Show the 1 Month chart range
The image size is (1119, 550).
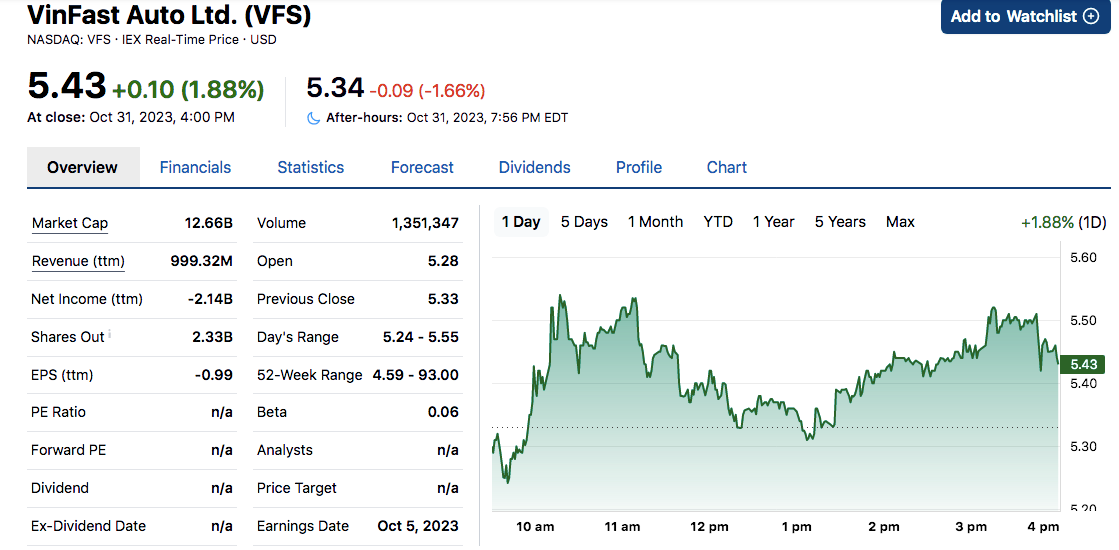click(x=655, y=222)
